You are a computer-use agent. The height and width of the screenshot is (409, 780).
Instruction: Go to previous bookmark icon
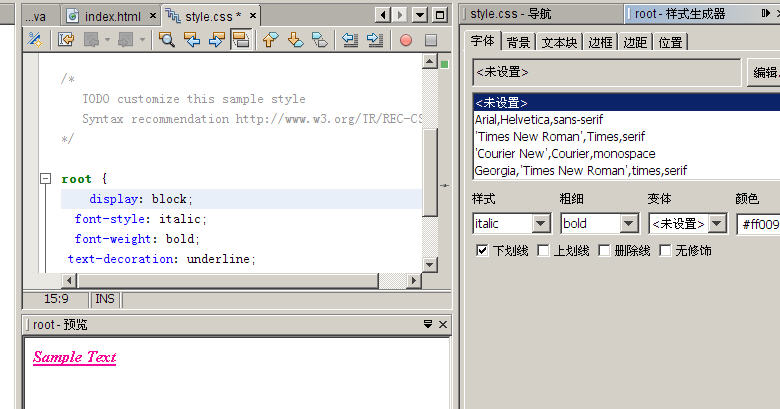tap(270, 40)
